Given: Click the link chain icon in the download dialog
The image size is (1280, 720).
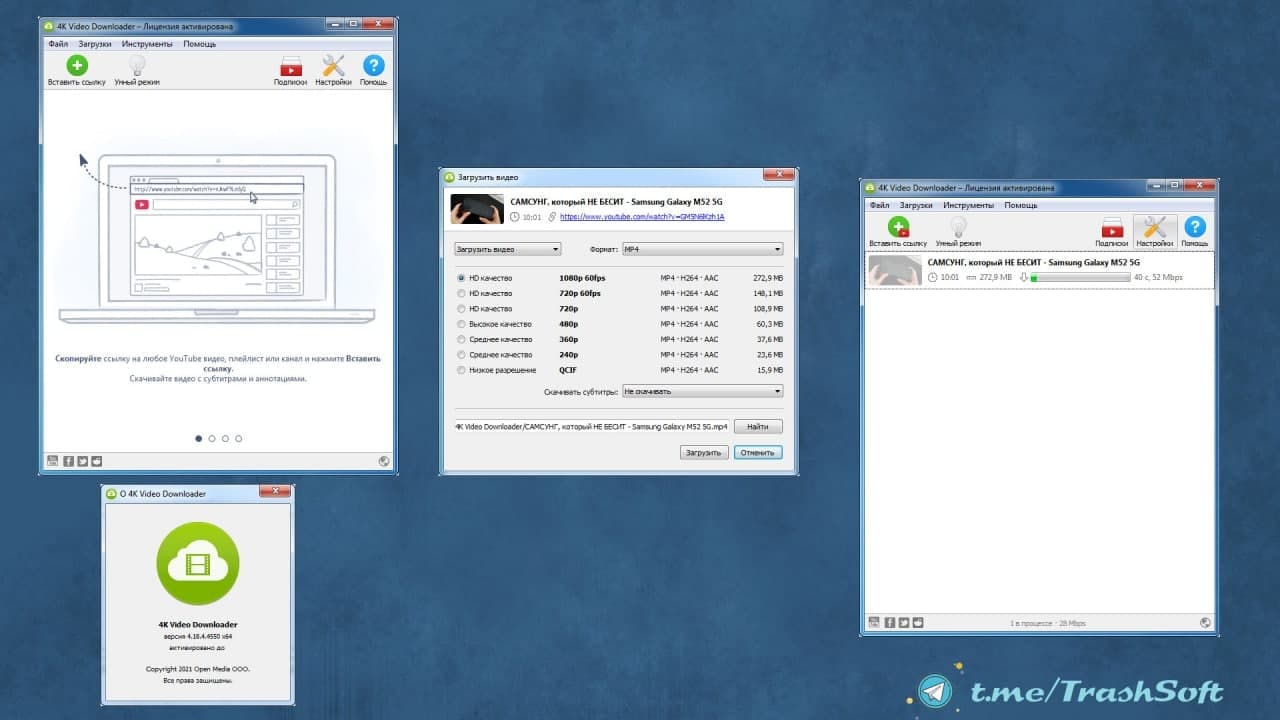Looking at the screenshot, I should coord(552,217).
